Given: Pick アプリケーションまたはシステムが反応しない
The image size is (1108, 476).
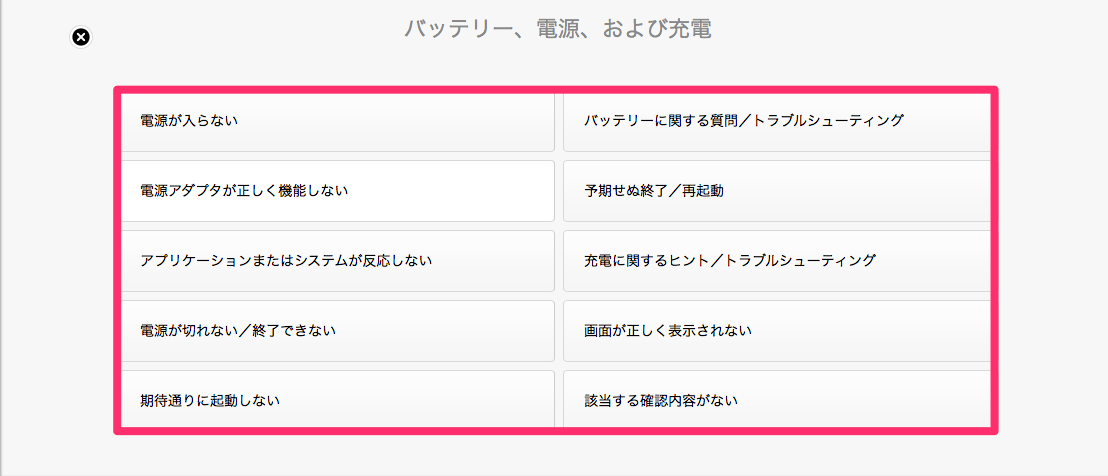Looking at the screenshot, I should tap(338, 261).
